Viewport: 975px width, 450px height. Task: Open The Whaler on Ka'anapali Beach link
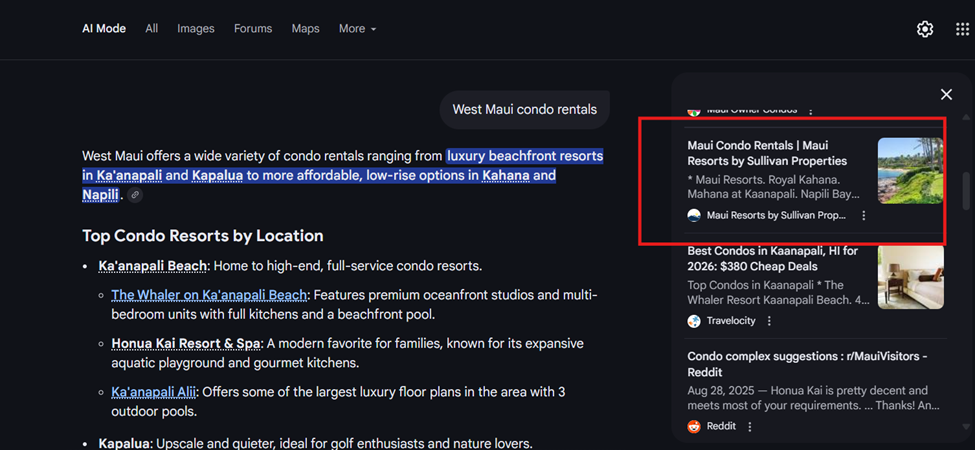pyautogui.click(x=209, y=295)
